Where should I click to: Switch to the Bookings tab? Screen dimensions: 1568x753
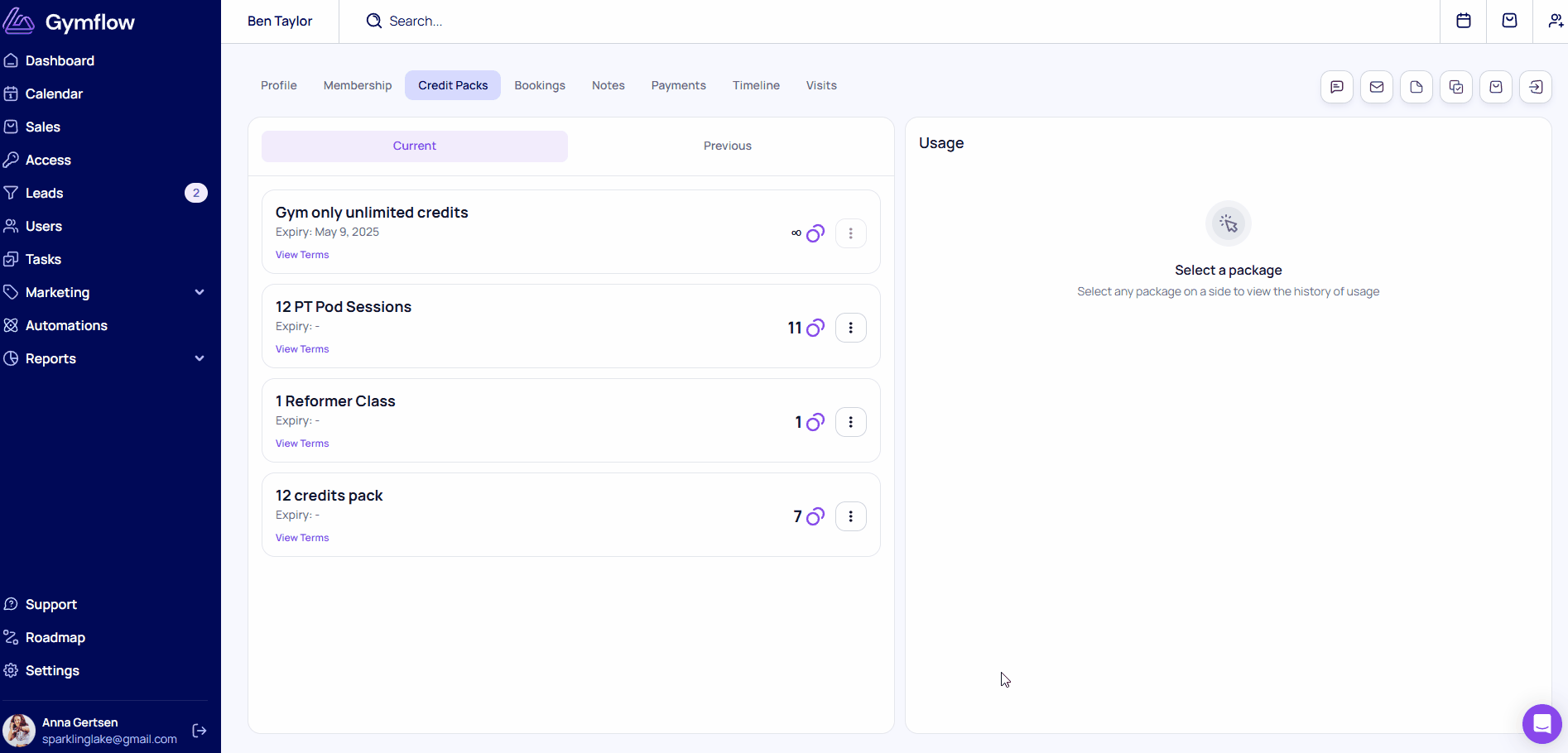pos(539,85)
